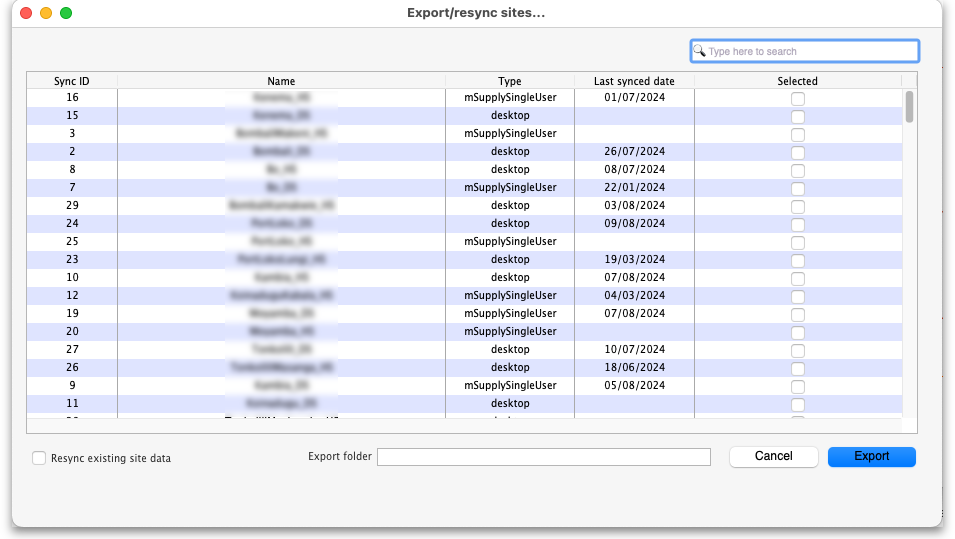The width and height of the screenshot is (955, 539).
Task: Sort by Last synced date header
Action: coord(634,81)
